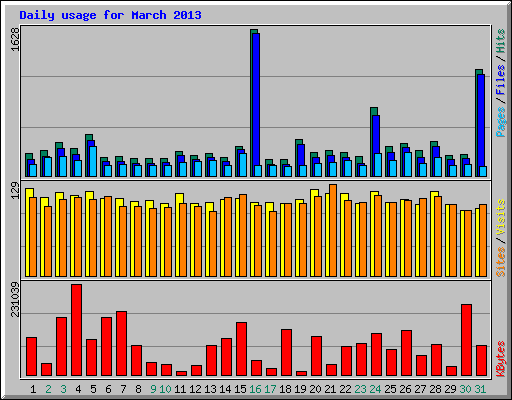512x400 pixels.
Task: Click the day 7 label on x-axis
Action: click(x=123, y=389)
